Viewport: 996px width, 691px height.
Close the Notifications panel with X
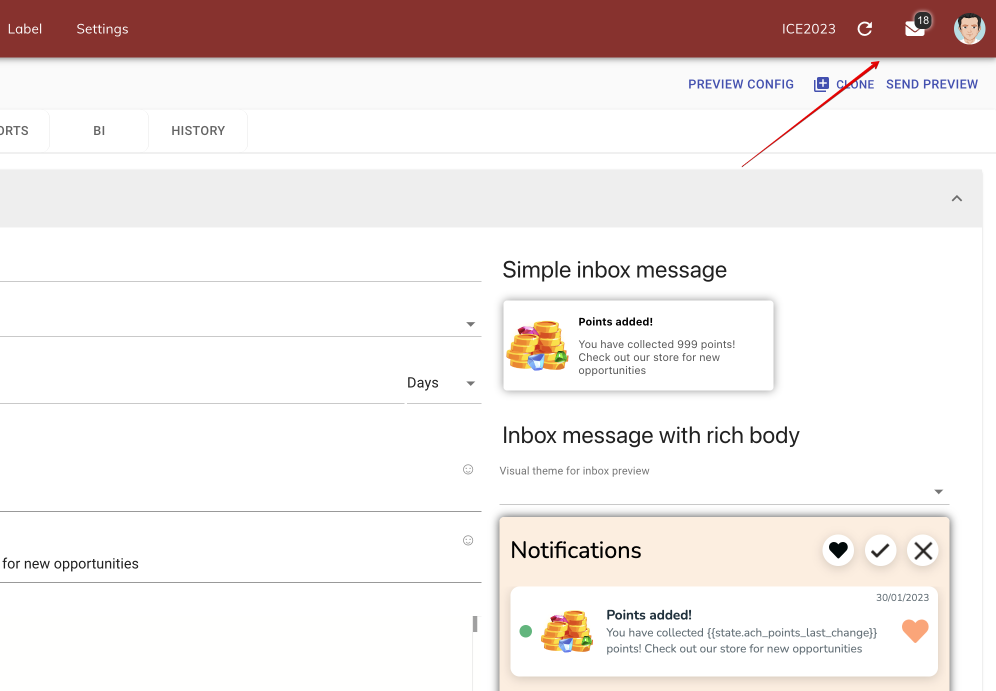[x=923, y=550]
